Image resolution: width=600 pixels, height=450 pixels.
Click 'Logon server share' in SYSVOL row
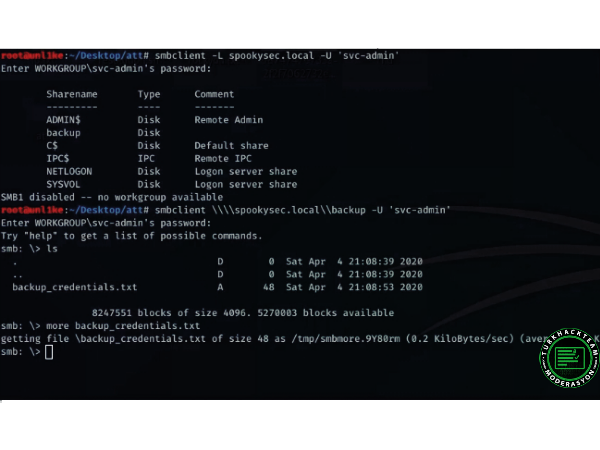tap(246, 184)
